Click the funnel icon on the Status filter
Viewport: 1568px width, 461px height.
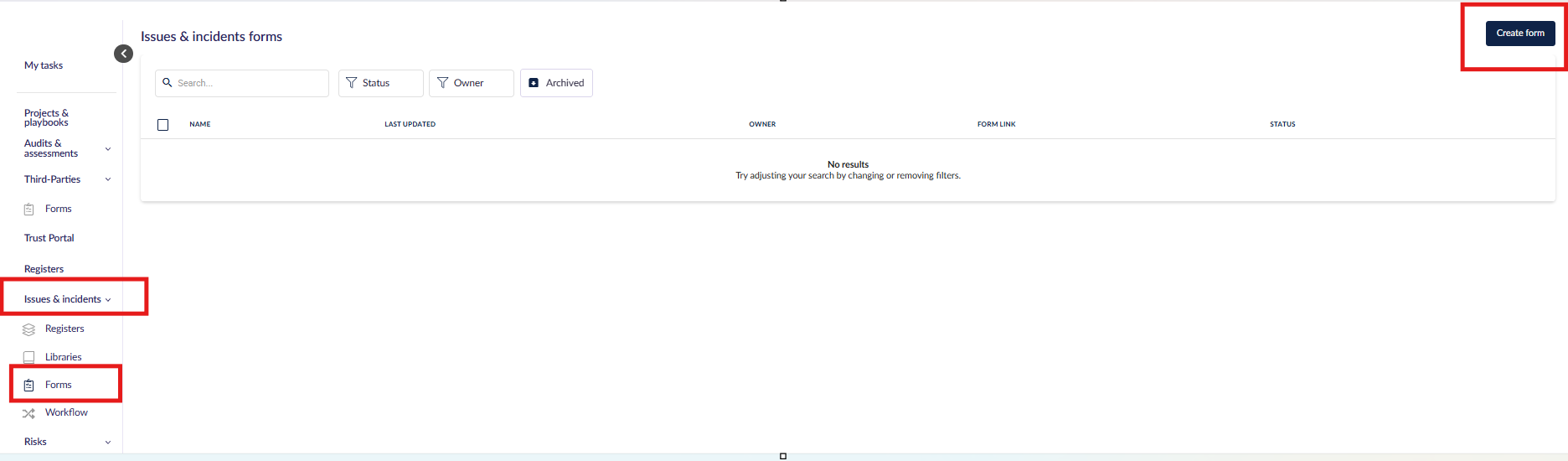(352, 83)
